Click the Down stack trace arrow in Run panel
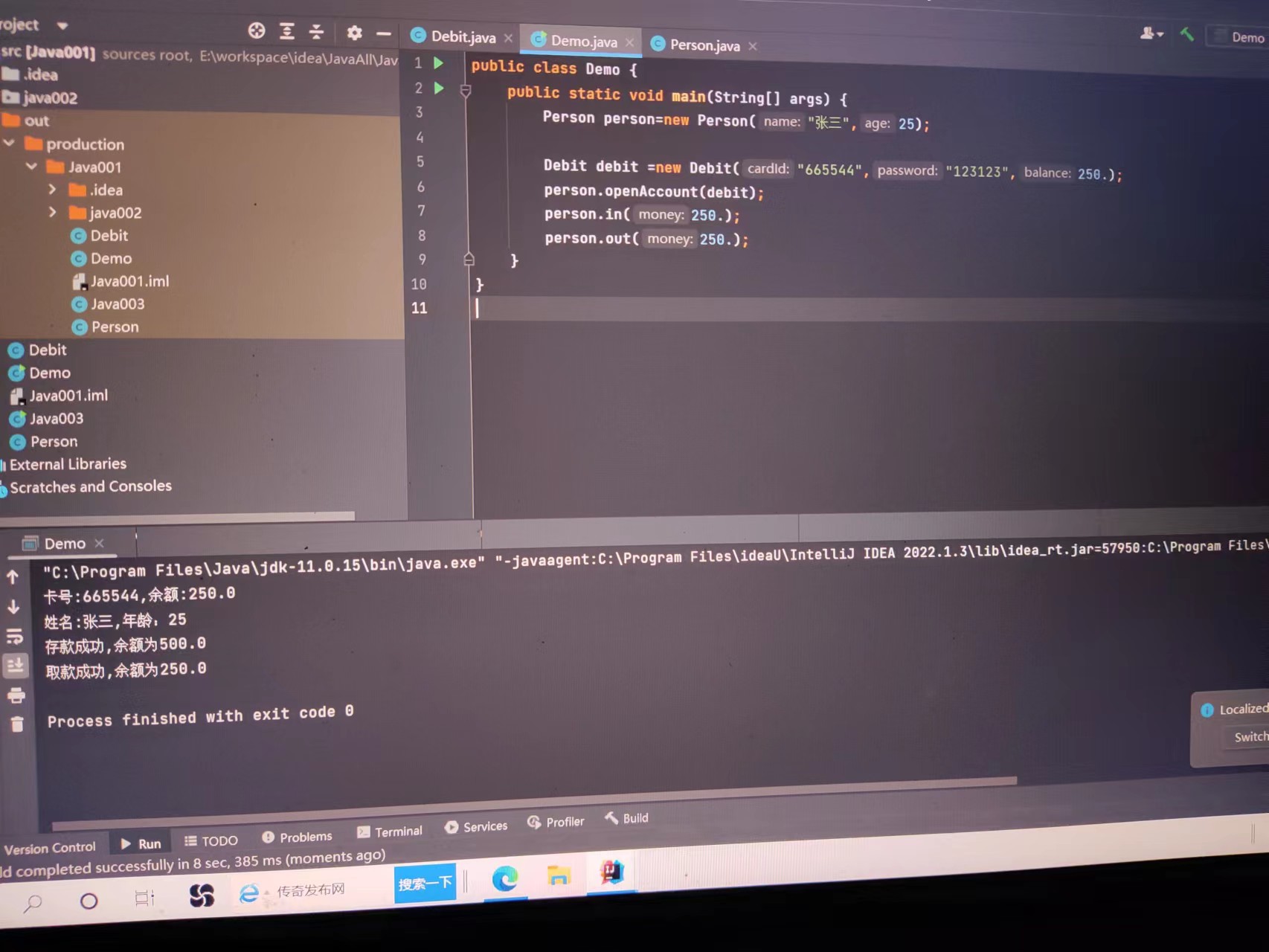 point(13,607)
